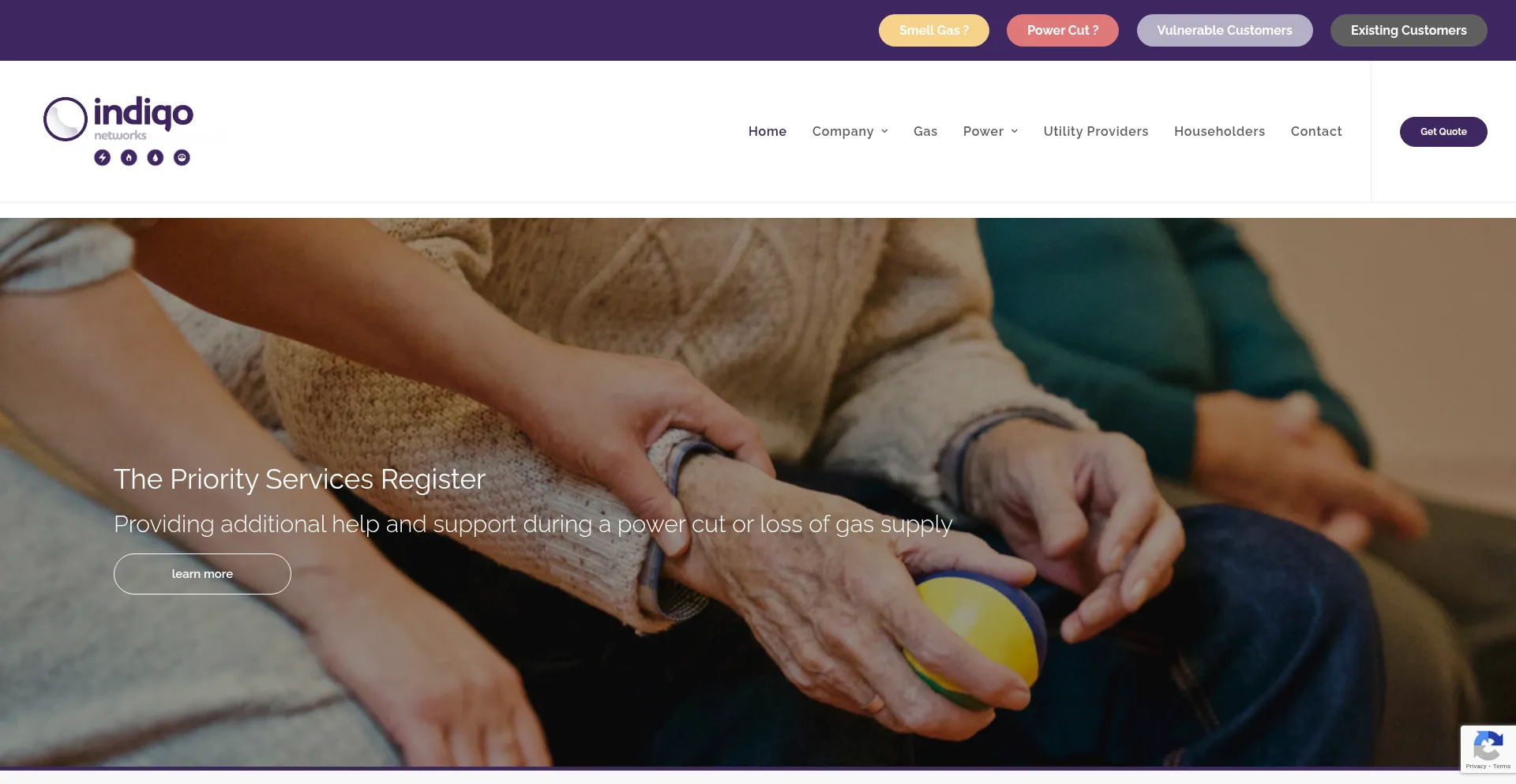The width and height of the screenshot is (1516, 784).
Task: Expand the Company menu chevron
Action: [x=885, y=132]
